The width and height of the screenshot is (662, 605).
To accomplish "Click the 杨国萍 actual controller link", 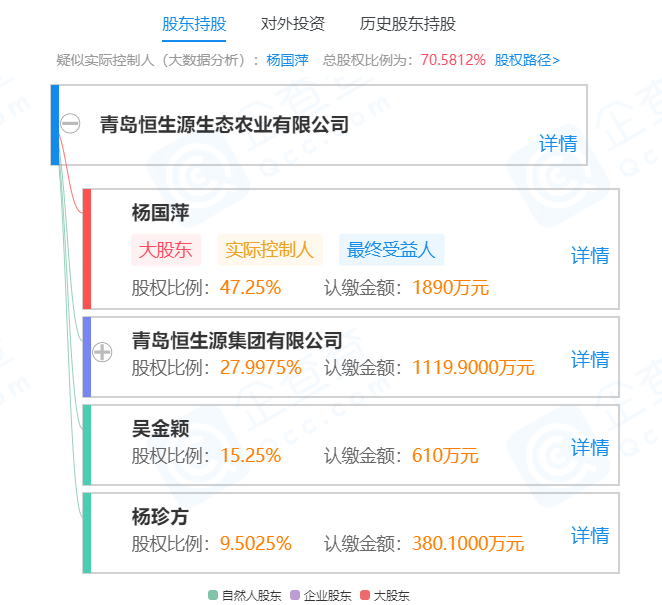I will (x=287, y=60).
